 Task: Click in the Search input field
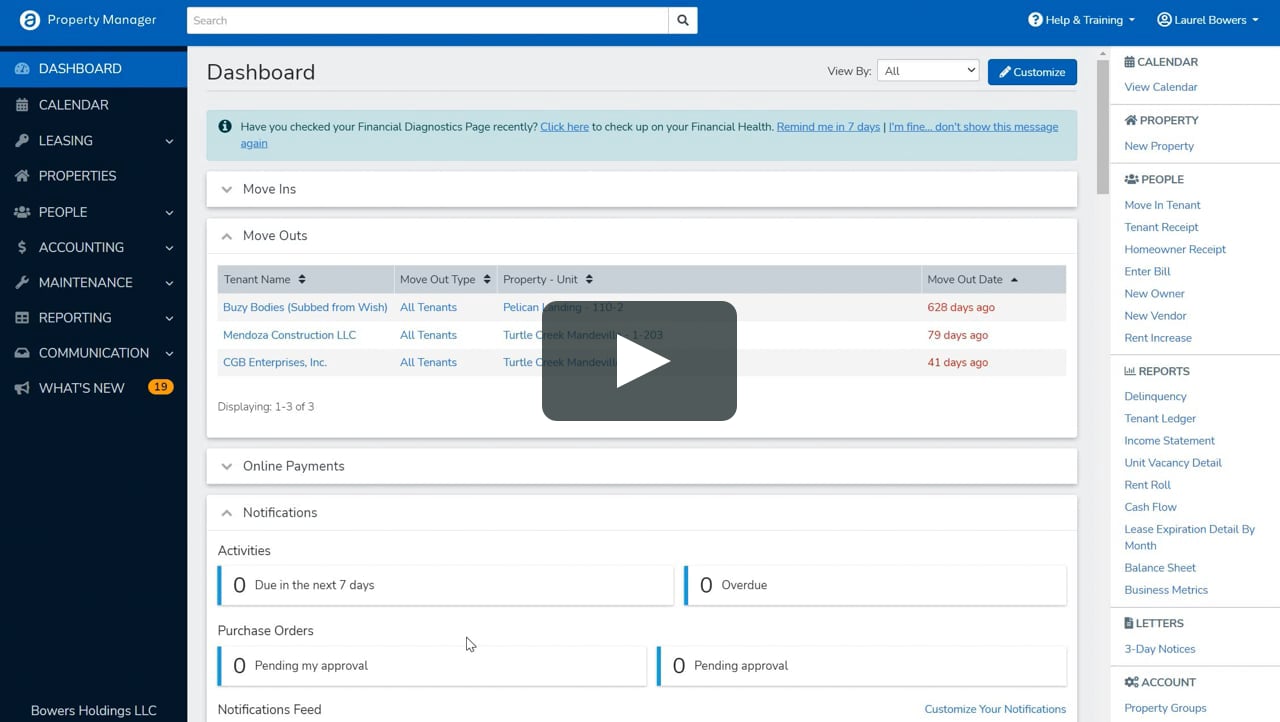pyautogui.click(x=428, y=20)
